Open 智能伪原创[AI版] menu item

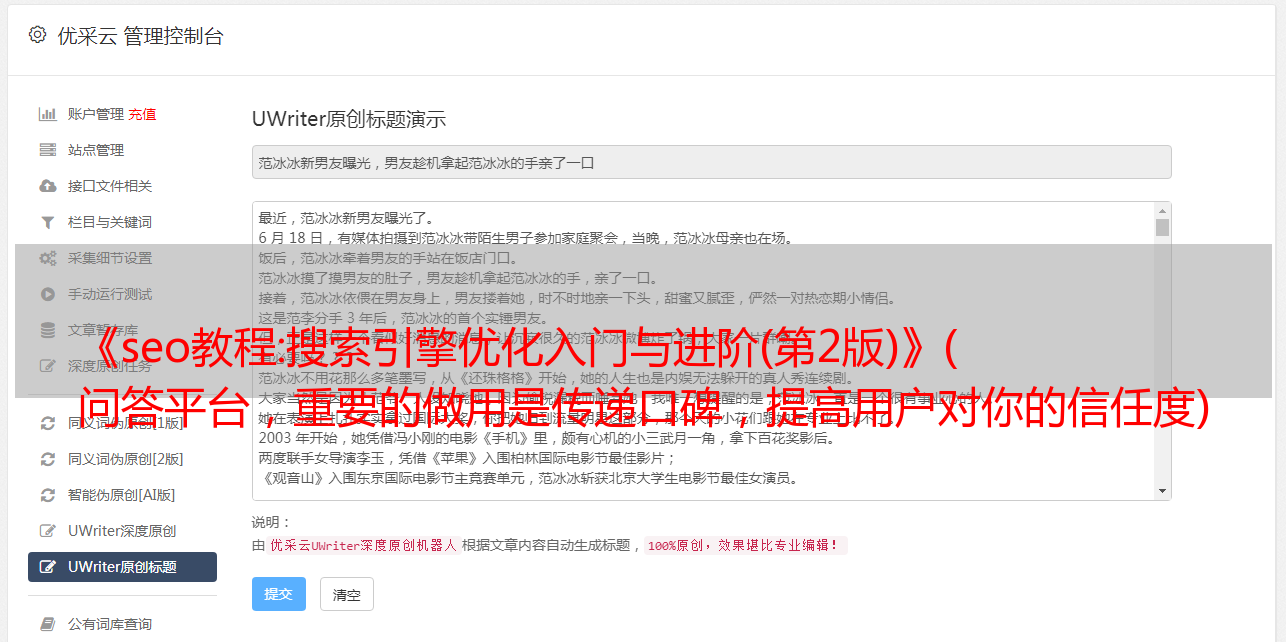122,495
